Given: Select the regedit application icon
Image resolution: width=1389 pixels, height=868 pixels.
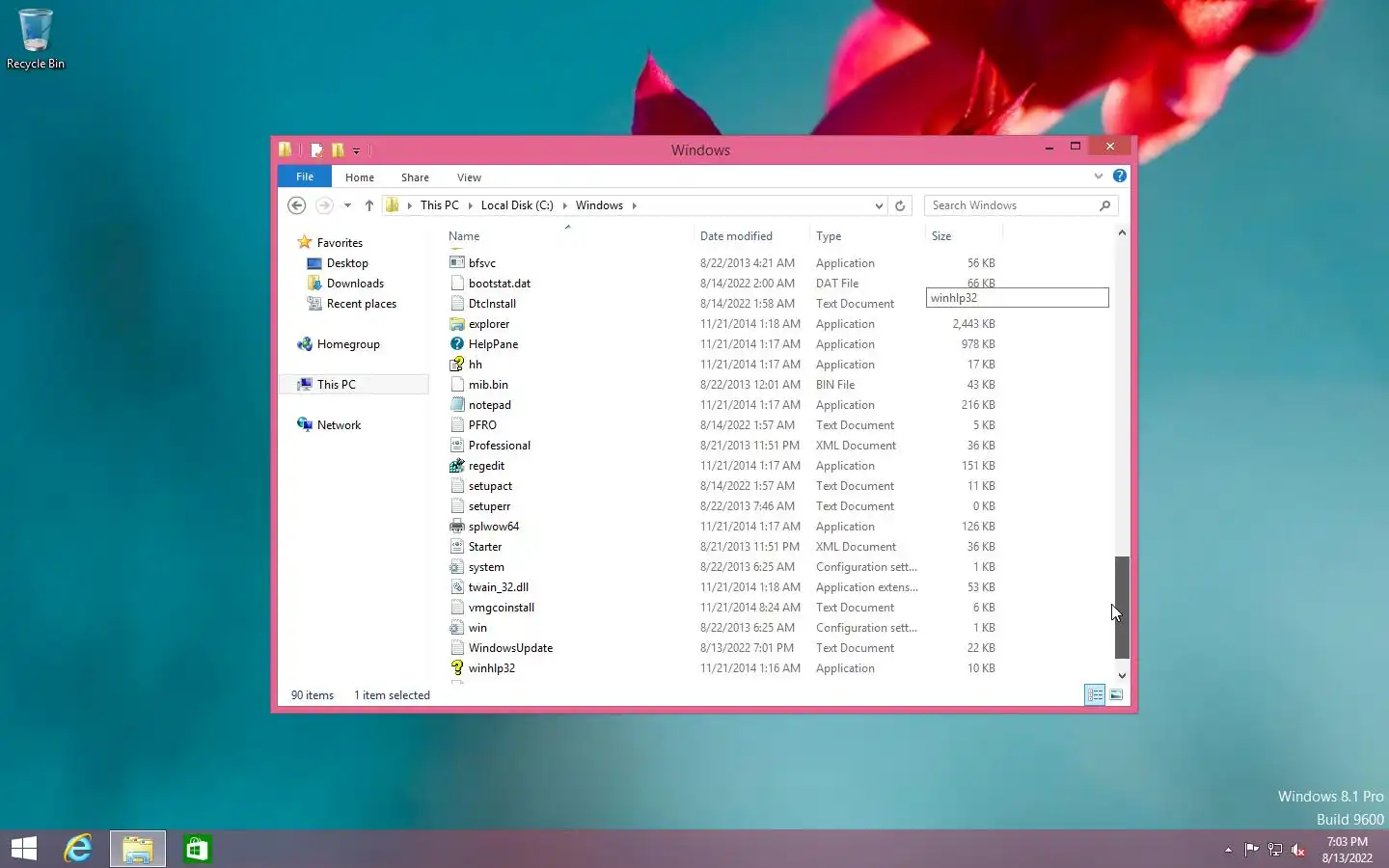Looking at the screenshot, I should click(457, 465).
